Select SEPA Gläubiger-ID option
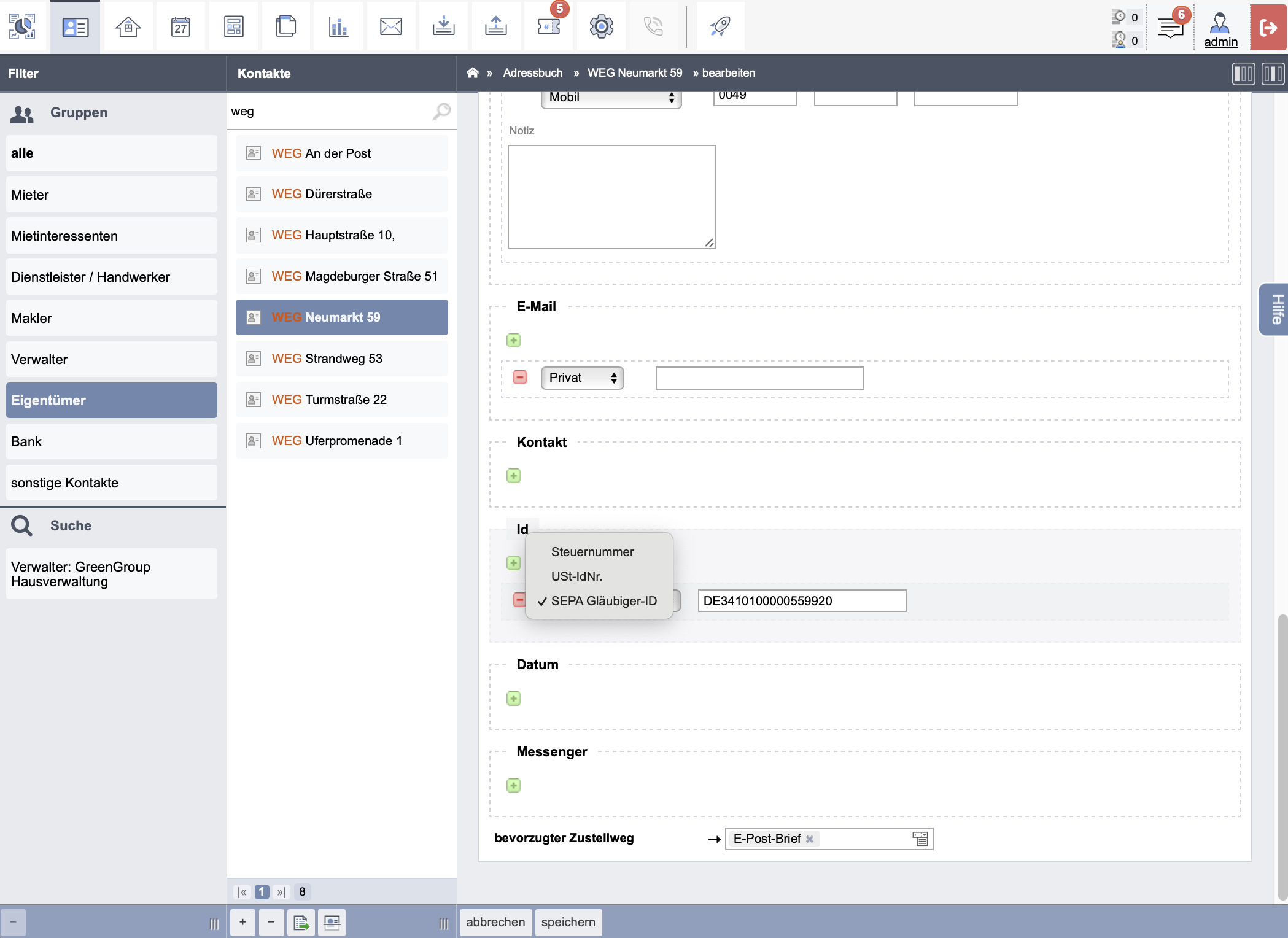This screenshot has width=1288, height=938. pyautogui.click(x=603, y=601)
